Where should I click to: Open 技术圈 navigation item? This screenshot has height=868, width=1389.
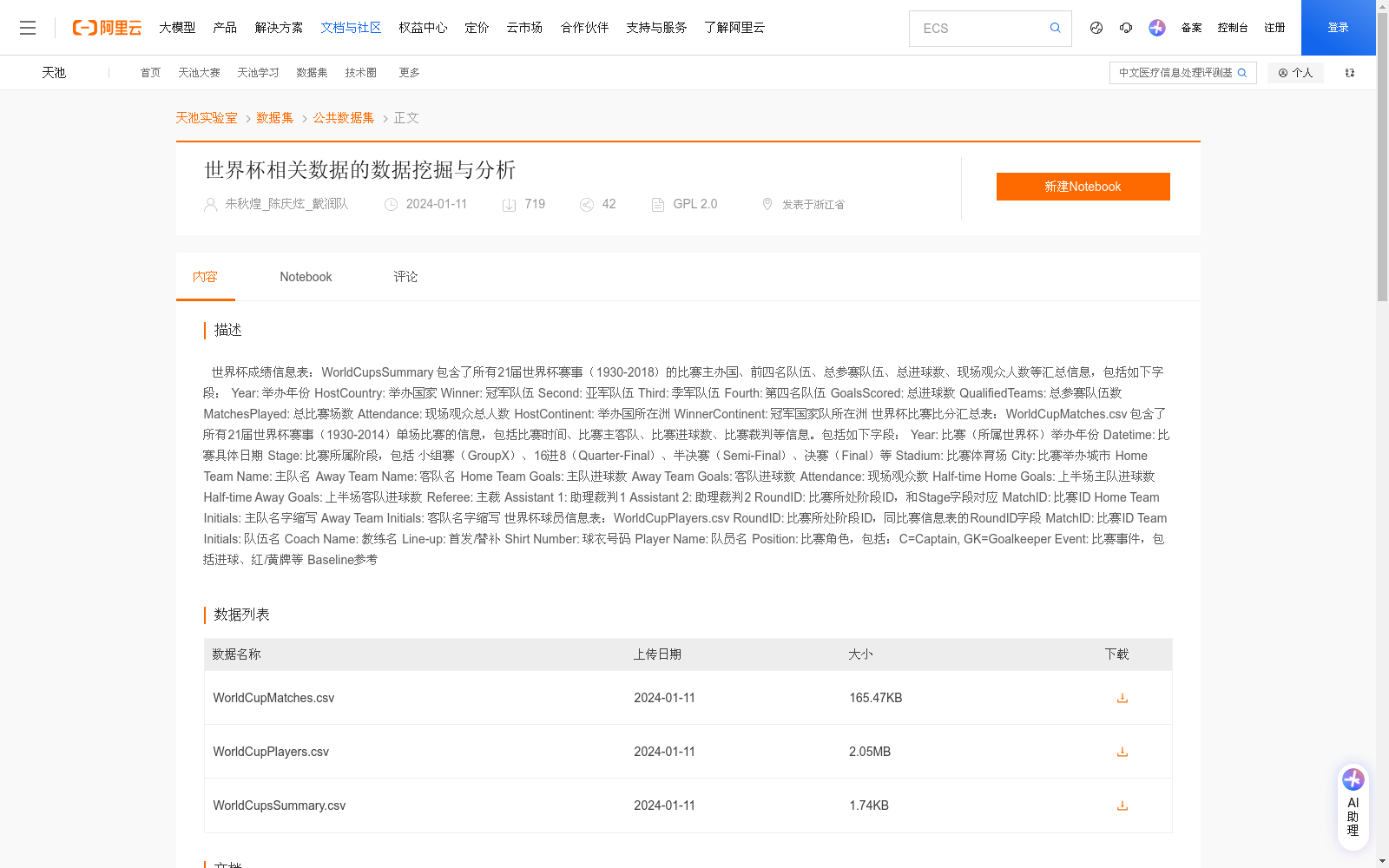[360, 73]
